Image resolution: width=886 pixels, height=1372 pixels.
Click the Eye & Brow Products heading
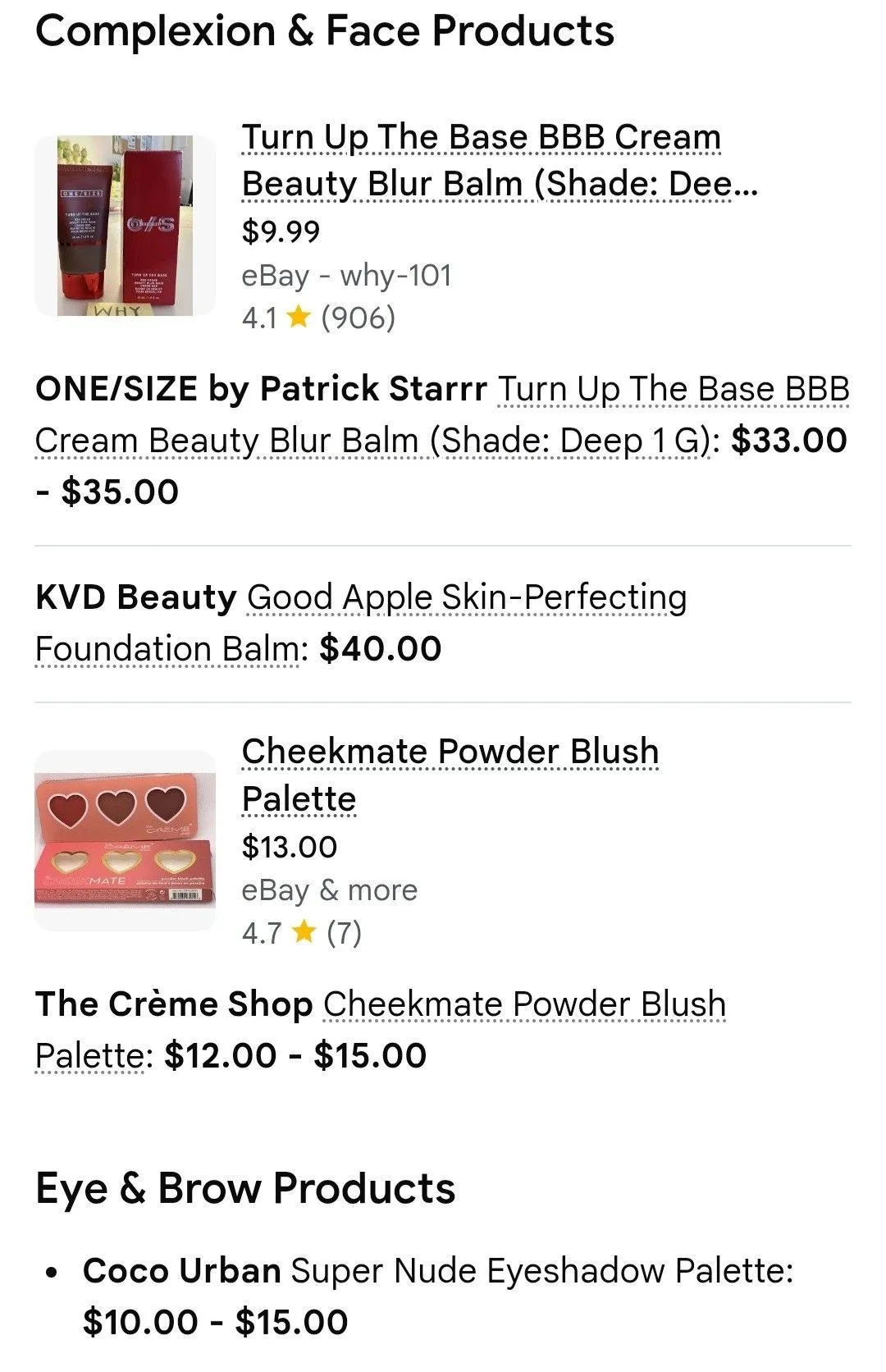245,1188
